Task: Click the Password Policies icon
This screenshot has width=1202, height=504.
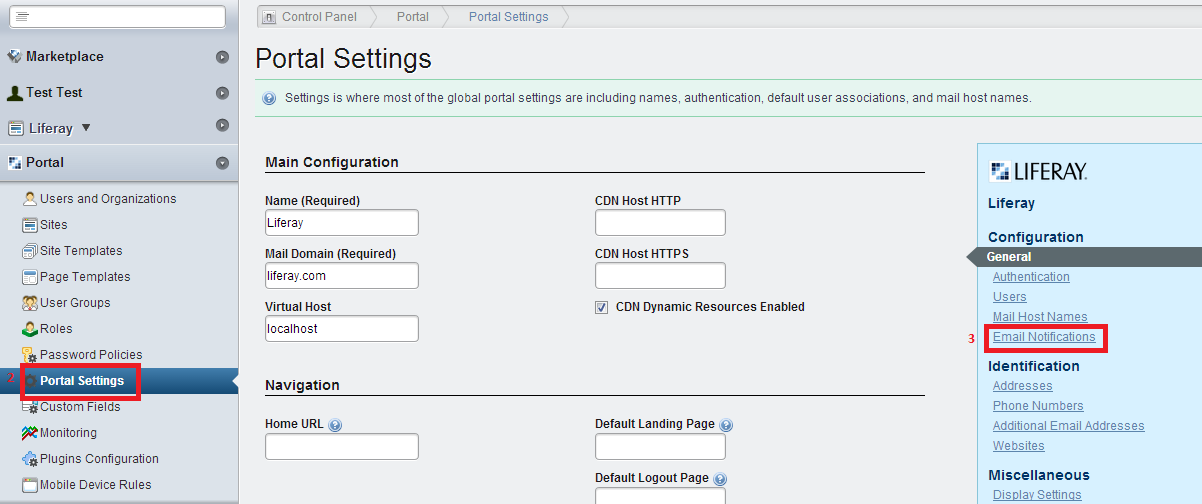Action: [x=30, y=355]
